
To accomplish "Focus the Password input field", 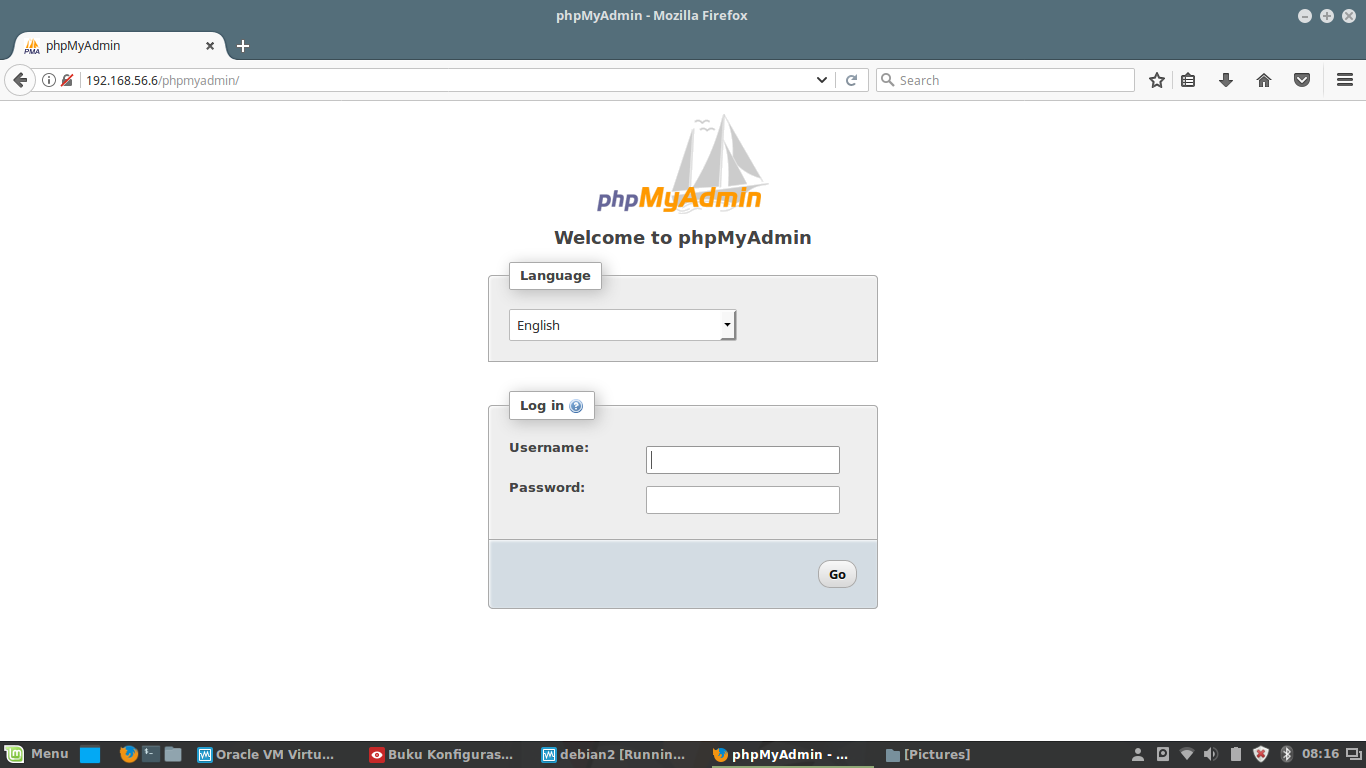I will click(743, 500).
